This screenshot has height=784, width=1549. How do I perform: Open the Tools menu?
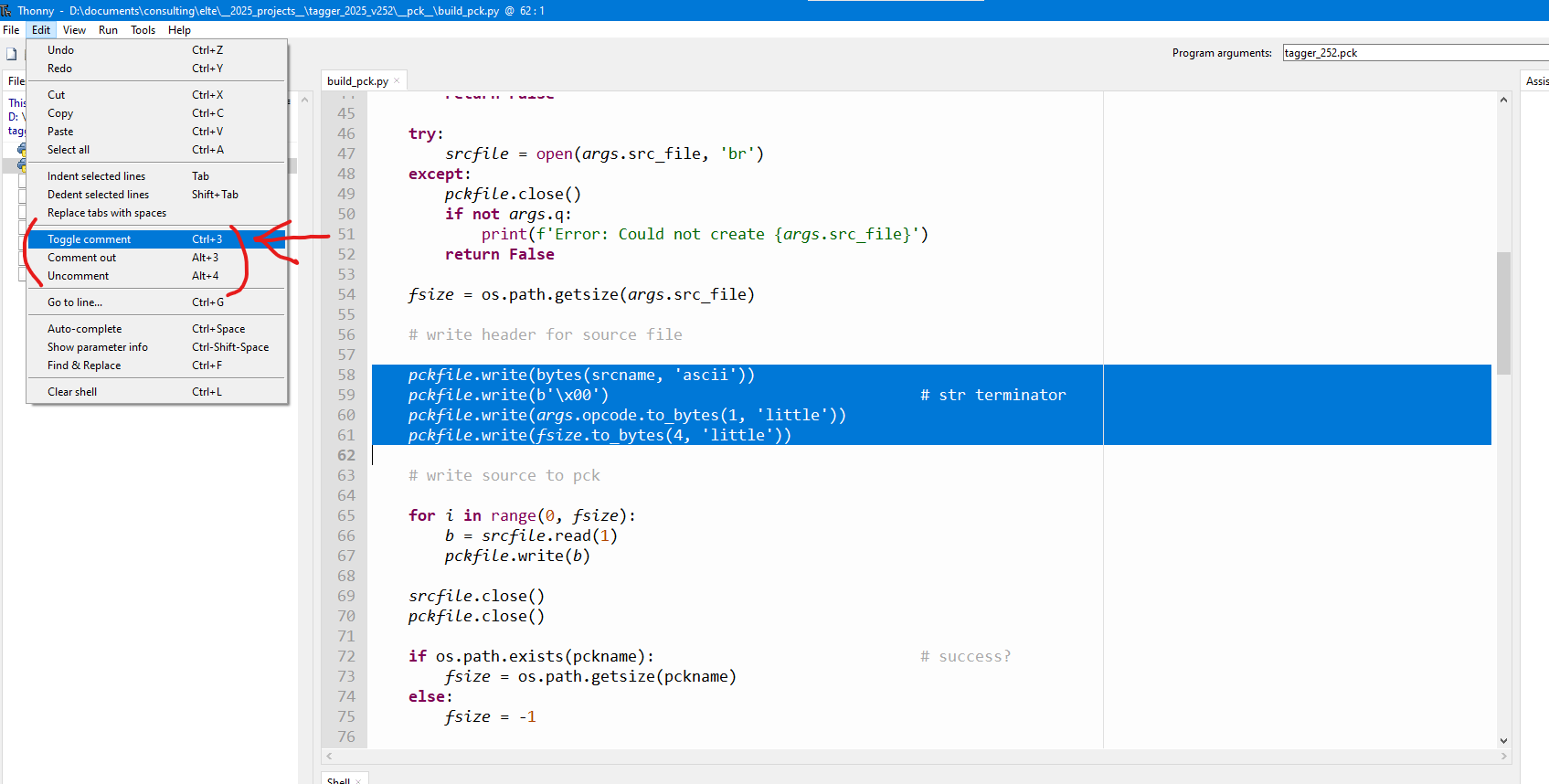coord(143,30)
